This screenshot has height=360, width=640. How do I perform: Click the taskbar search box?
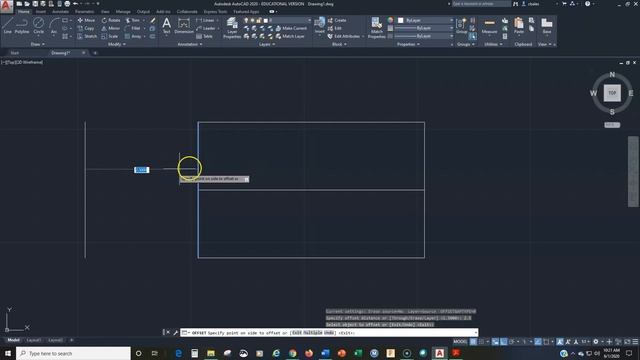coord(73,353)
